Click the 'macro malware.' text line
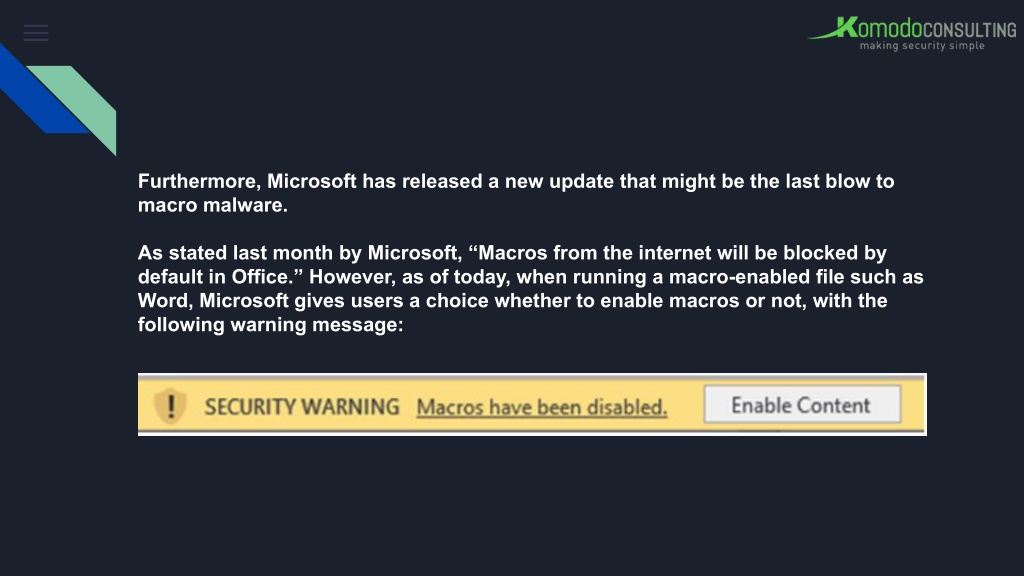 tap(213, 205)
